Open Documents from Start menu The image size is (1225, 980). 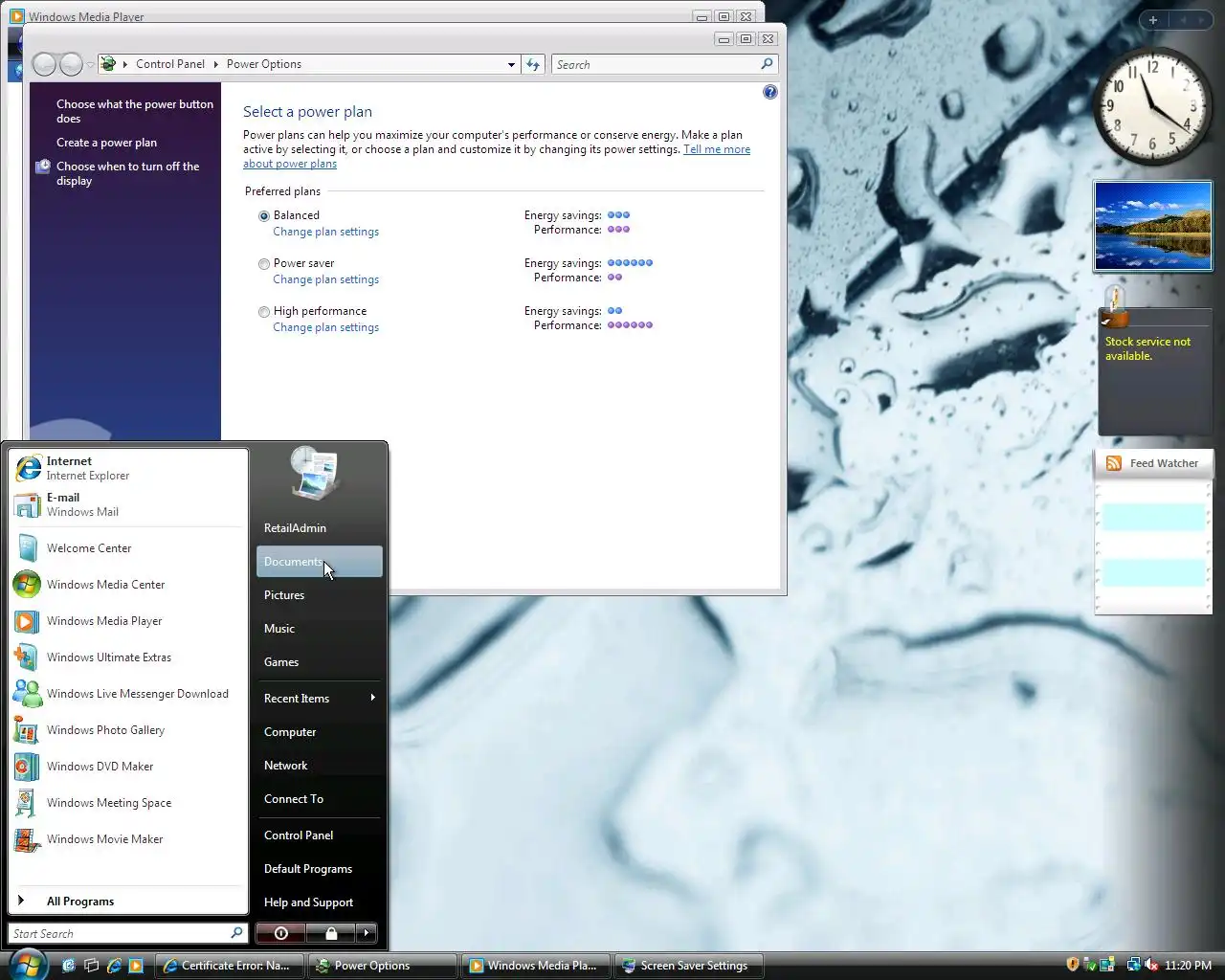click(x=319, y=562)
